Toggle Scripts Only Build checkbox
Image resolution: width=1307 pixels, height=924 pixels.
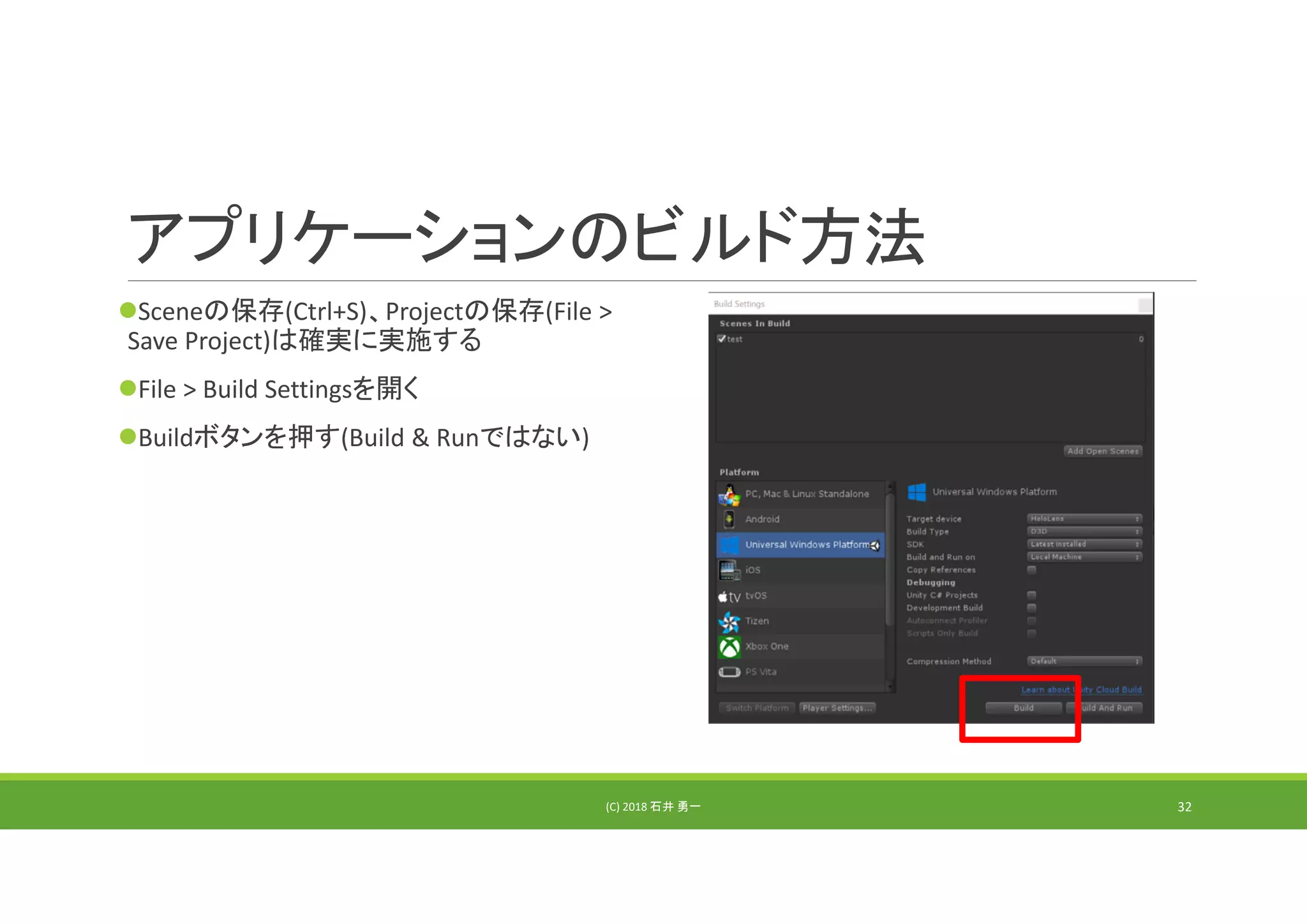point(1031,634)
